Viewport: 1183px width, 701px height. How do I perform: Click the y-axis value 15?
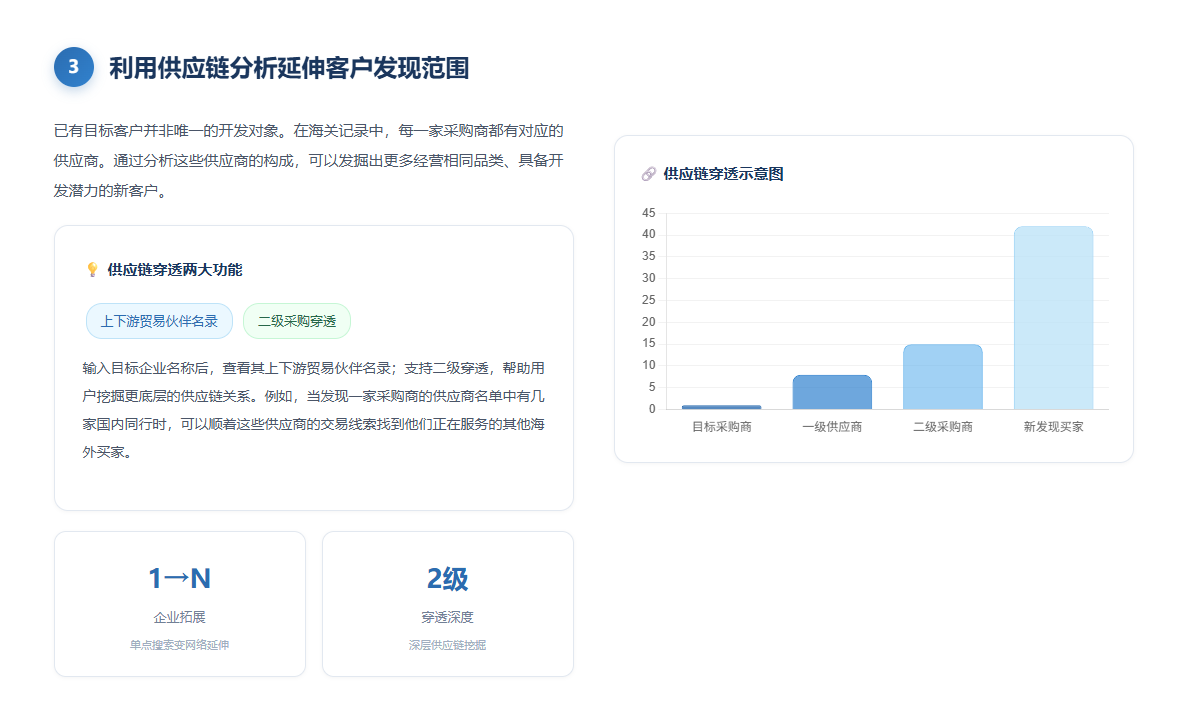(649, 343)
